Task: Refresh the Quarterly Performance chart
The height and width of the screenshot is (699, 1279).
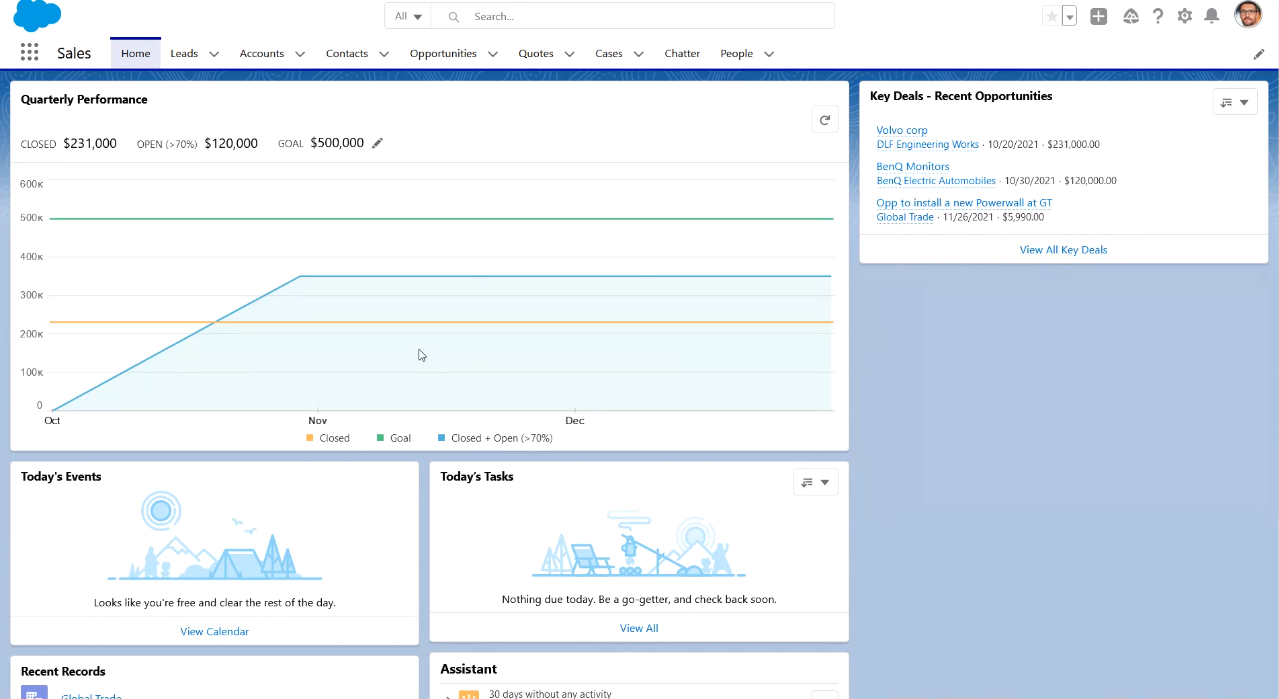Action: [x=825, y=120]
